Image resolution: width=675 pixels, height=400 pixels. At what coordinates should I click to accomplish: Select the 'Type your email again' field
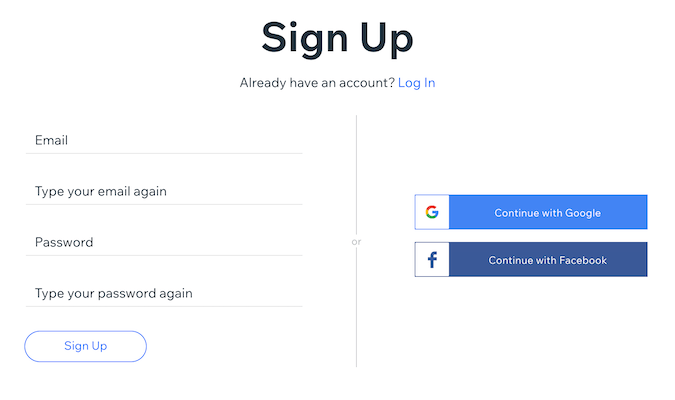[x=164, y=191]
